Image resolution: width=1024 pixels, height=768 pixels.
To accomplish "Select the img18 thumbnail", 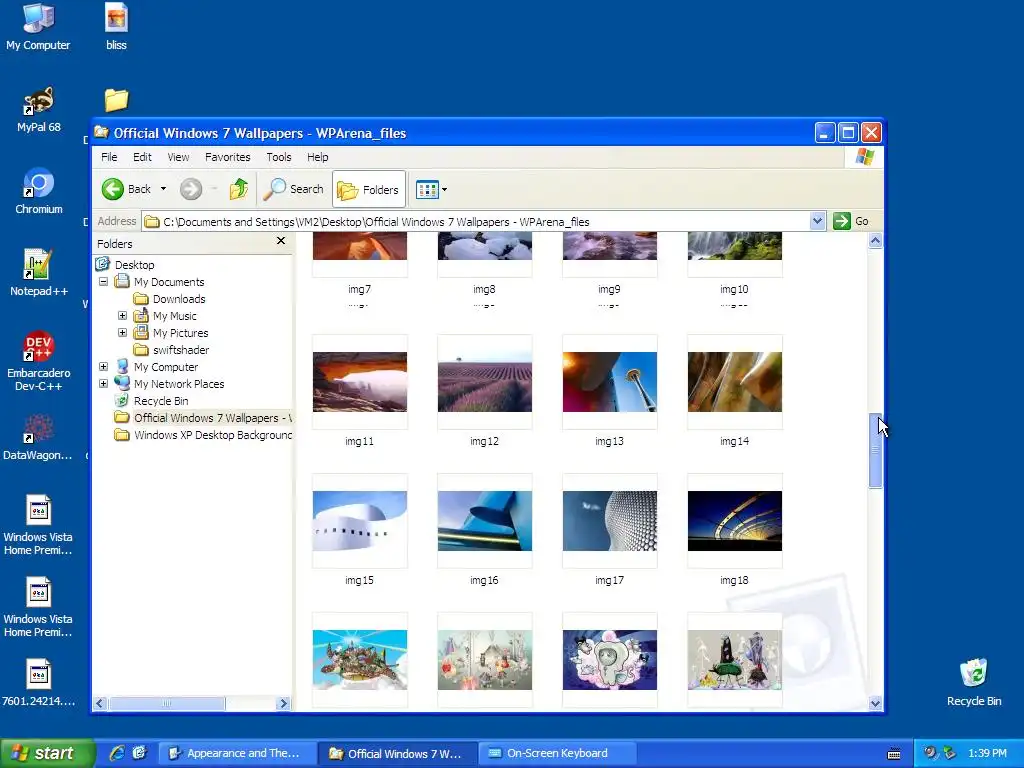I will (x=735, y=521).
